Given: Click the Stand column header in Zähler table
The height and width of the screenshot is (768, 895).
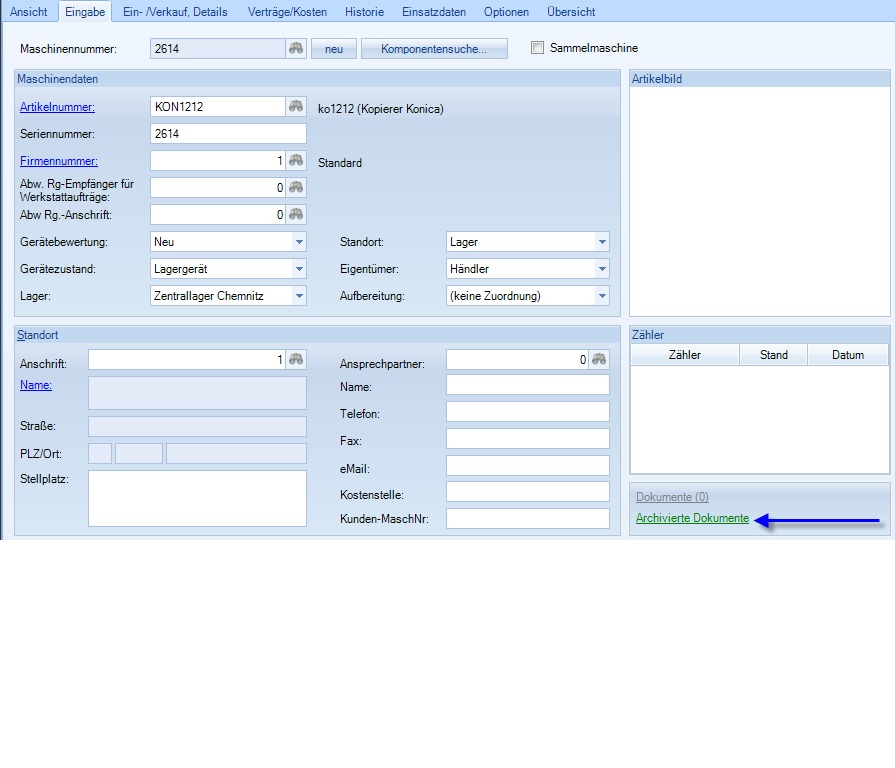Looking at the screenshot, I should pyautogui.click(x=773, y=355).
